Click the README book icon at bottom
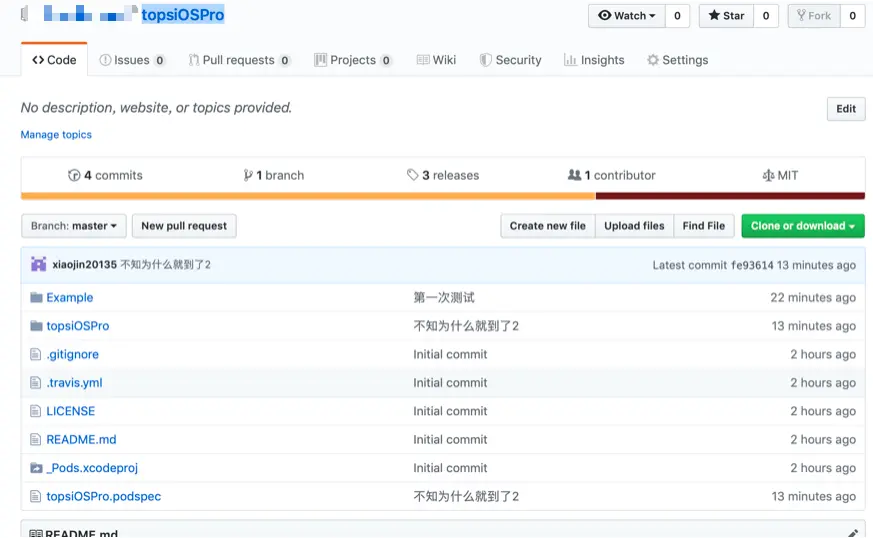This screenshot has width=873, height=538. pyautogui.click(x=36, y=534)
